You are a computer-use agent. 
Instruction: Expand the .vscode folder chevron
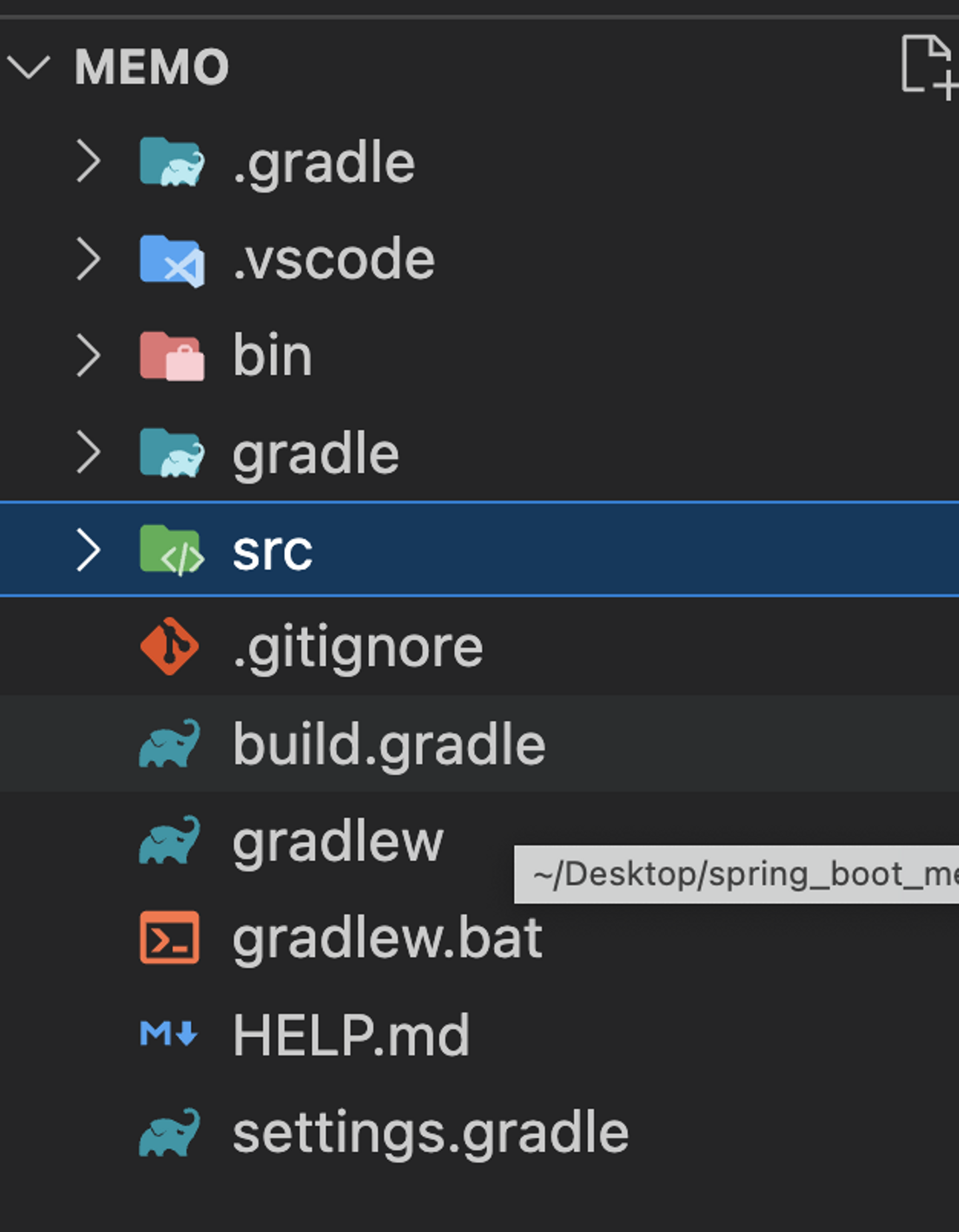[88, 260]
